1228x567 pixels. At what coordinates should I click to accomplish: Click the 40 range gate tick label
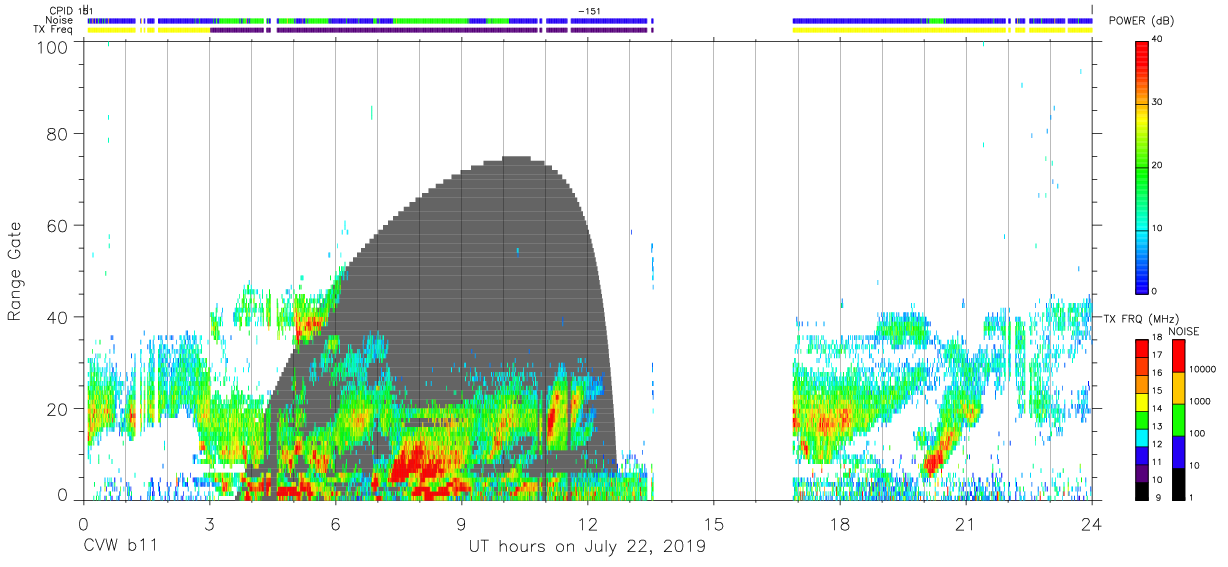click(58, 317)
